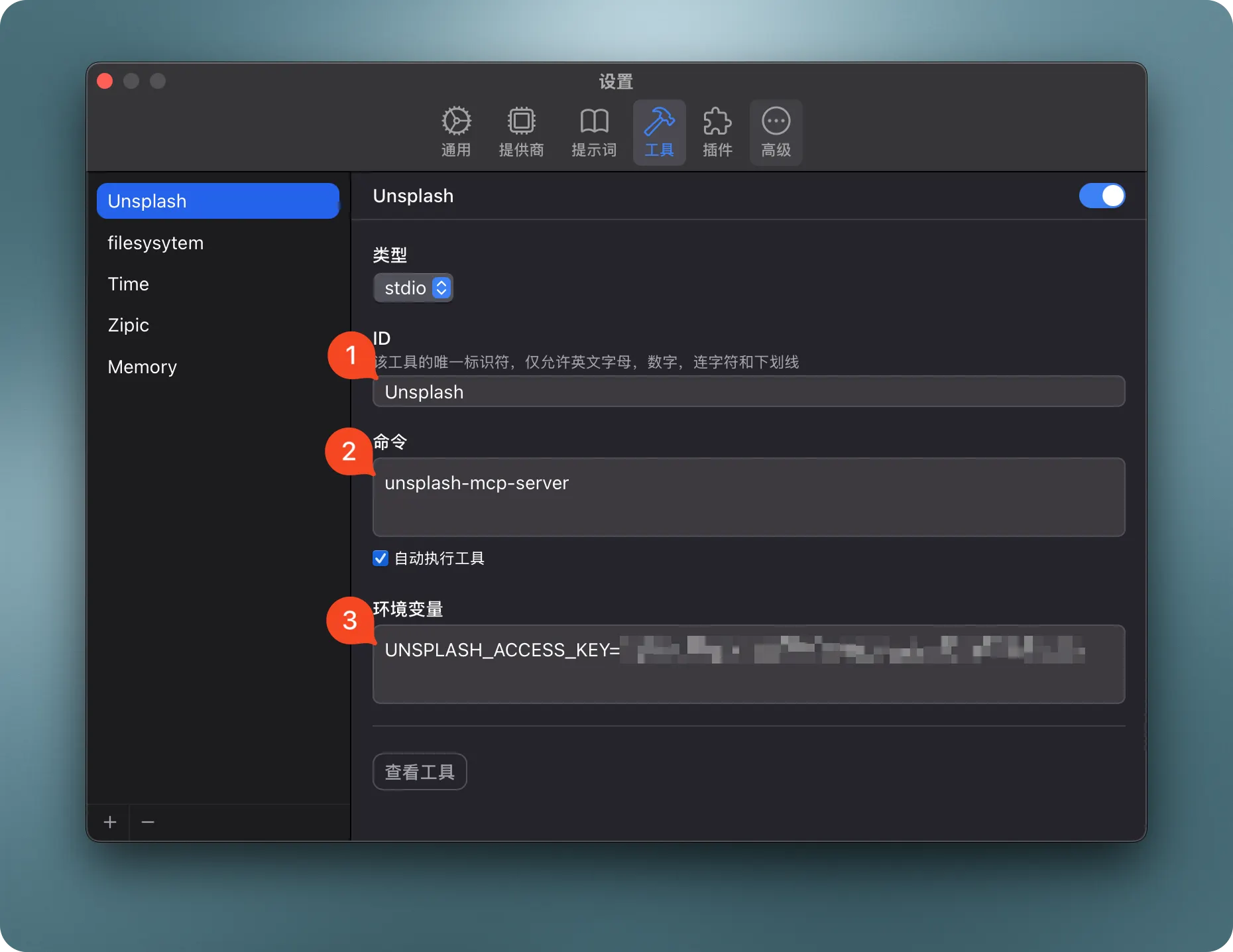Image resolution: width=1233 pixels, height=952 pixels.
Task: Click the 命令 command text field
Action: click(x=748, y=497)
